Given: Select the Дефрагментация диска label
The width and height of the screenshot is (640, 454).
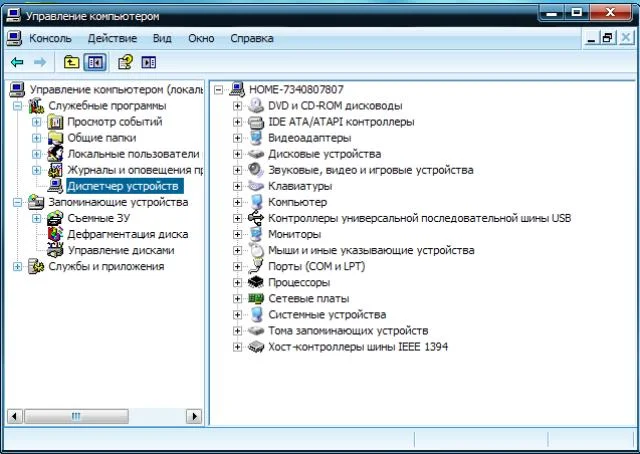Looking at the screenshot, I should tap(128, 234).
